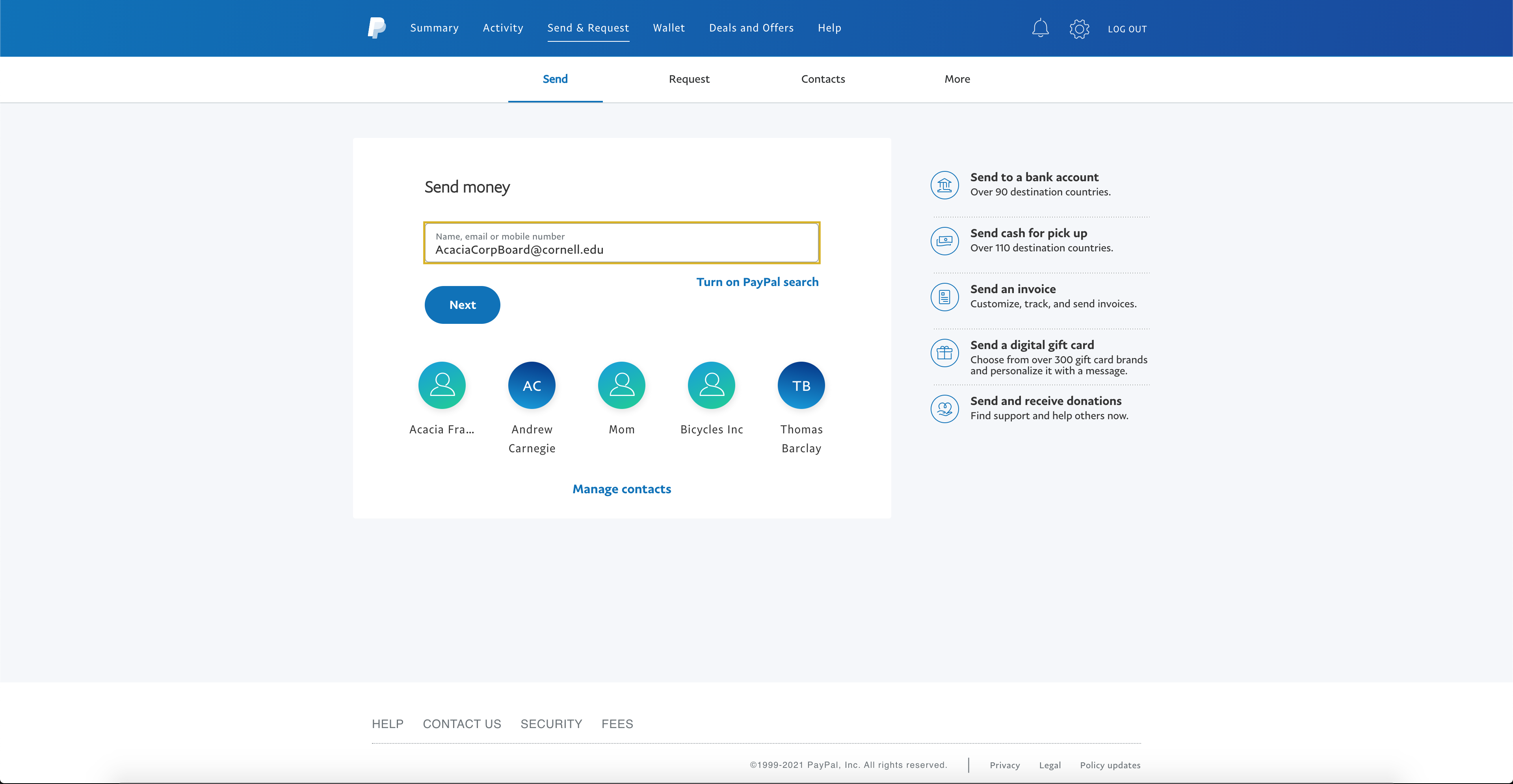Click 'Over 90 destination countries.' text
The height and width of the screenshot is (784, 1513).
point(1040,192)
